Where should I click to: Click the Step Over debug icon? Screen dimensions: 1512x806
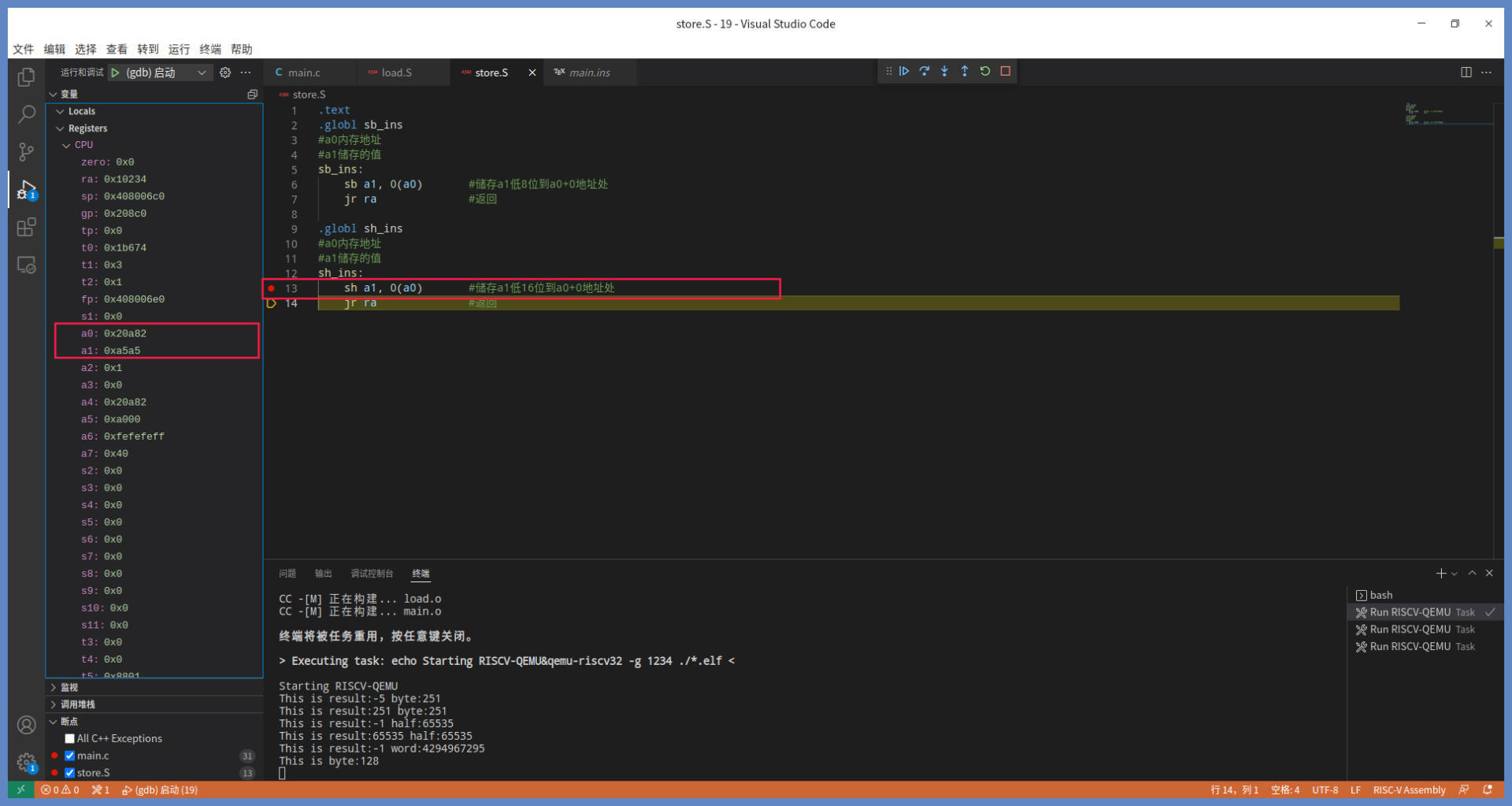pos(925,71)
